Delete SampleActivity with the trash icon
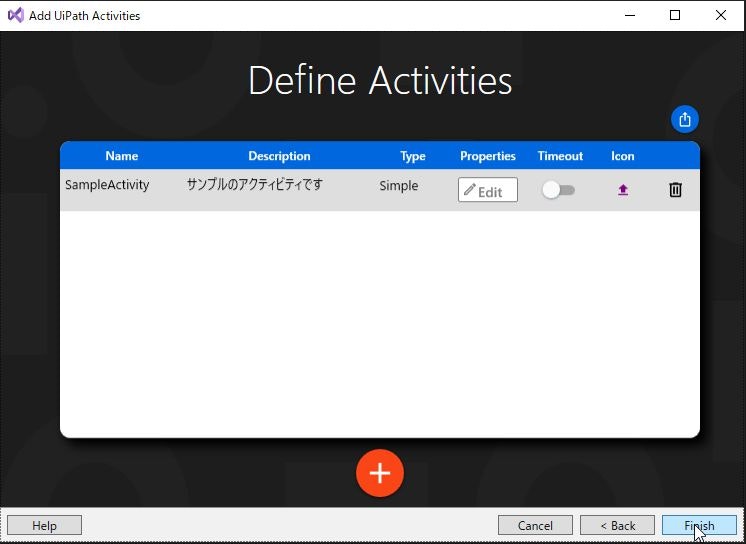The height and width of the screenshot is (544, 746). click(x=675, y=190)
